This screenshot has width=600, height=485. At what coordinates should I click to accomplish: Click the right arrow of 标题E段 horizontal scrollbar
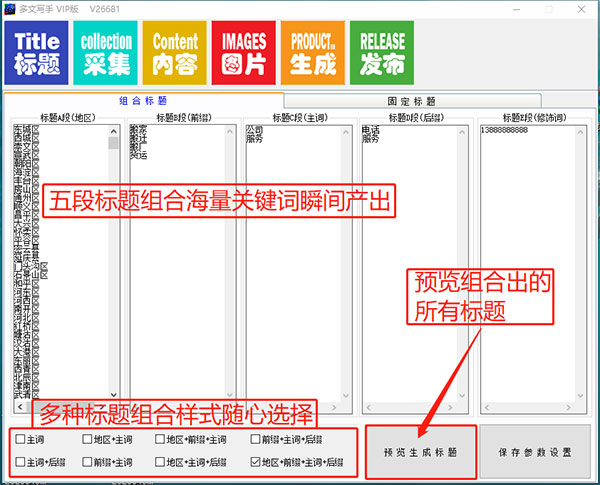569,407
